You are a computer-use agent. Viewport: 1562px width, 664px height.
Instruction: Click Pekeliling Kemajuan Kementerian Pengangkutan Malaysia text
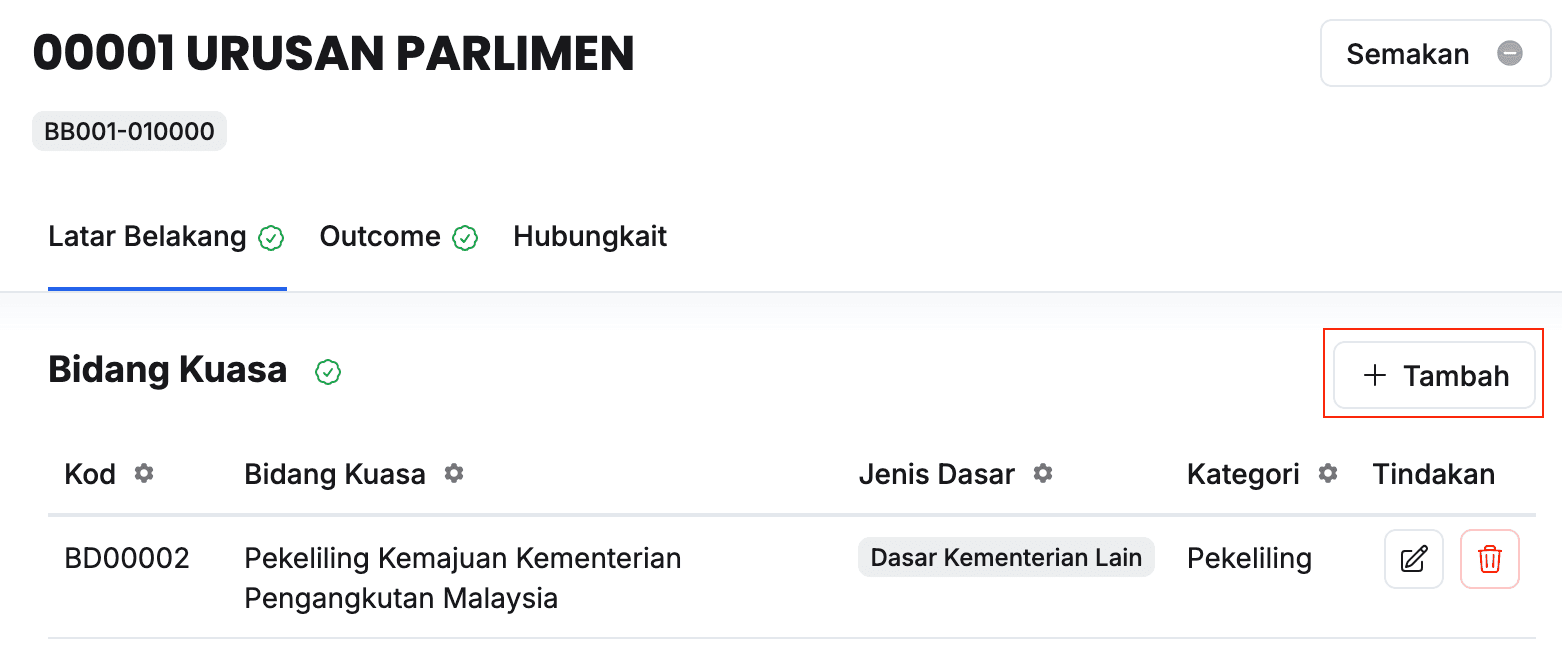462,578
